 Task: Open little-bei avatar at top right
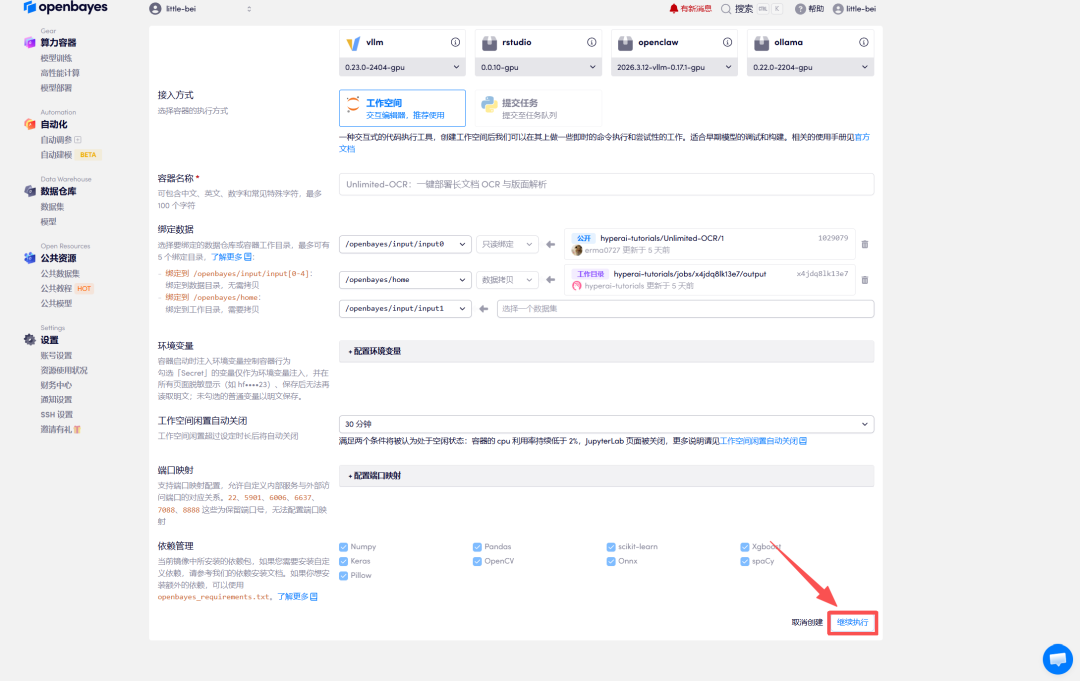(x=838, y=9)
